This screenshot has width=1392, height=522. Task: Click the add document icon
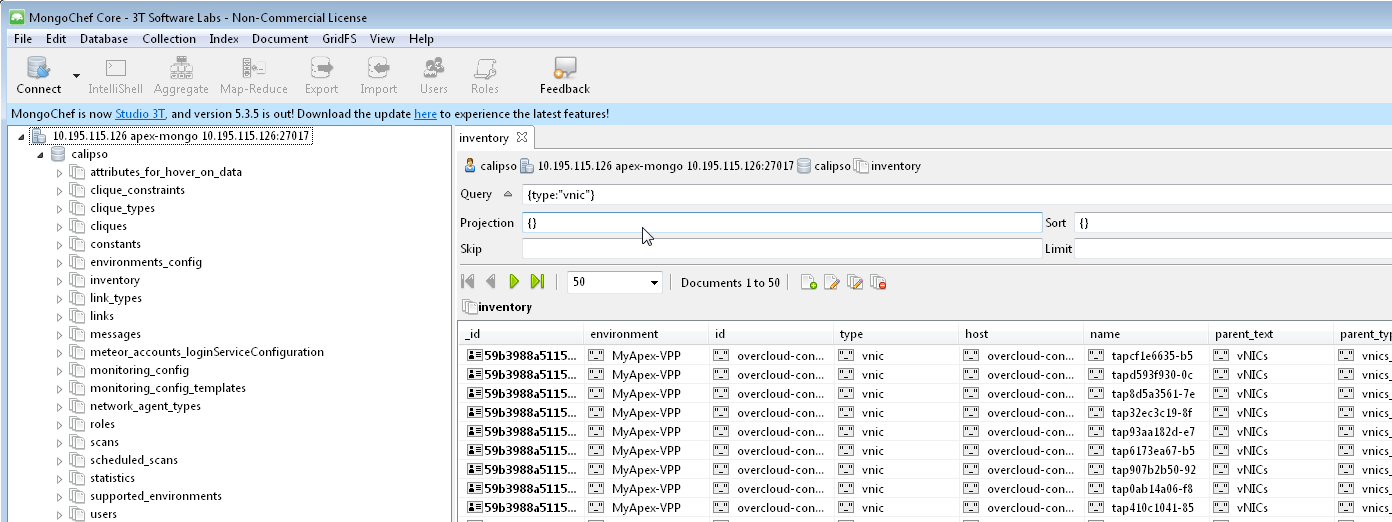(x=808, y=283)
